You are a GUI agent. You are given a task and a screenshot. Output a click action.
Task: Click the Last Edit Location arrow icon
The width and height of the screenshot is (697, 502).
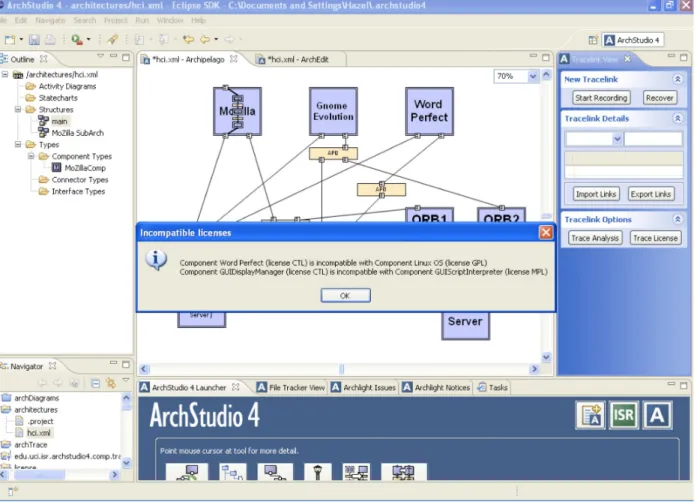click(188, 40)
